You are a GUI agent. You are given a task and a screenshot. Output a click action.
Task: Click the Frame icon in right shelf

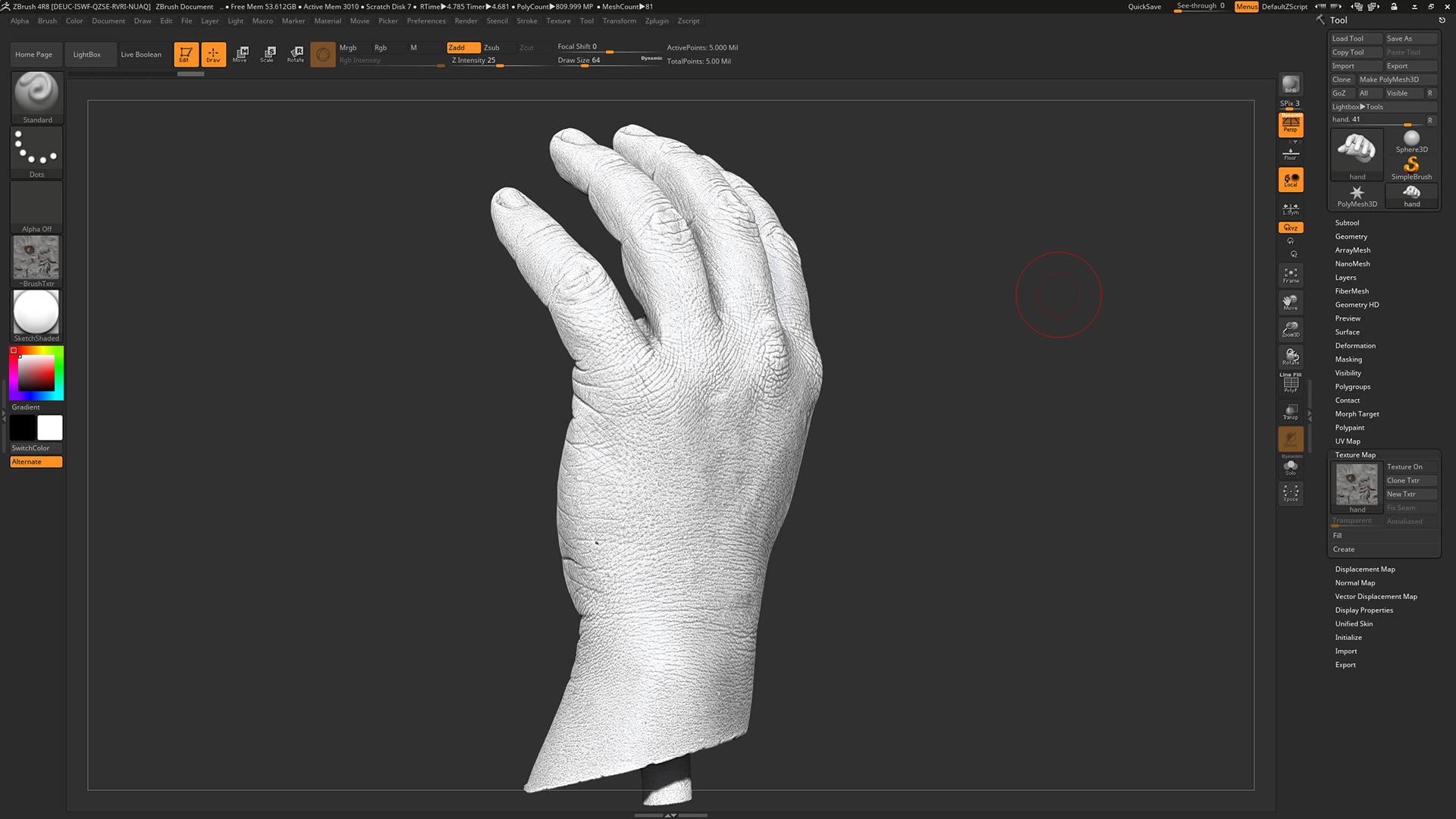pyautogui.click(x=1291, y=274)
